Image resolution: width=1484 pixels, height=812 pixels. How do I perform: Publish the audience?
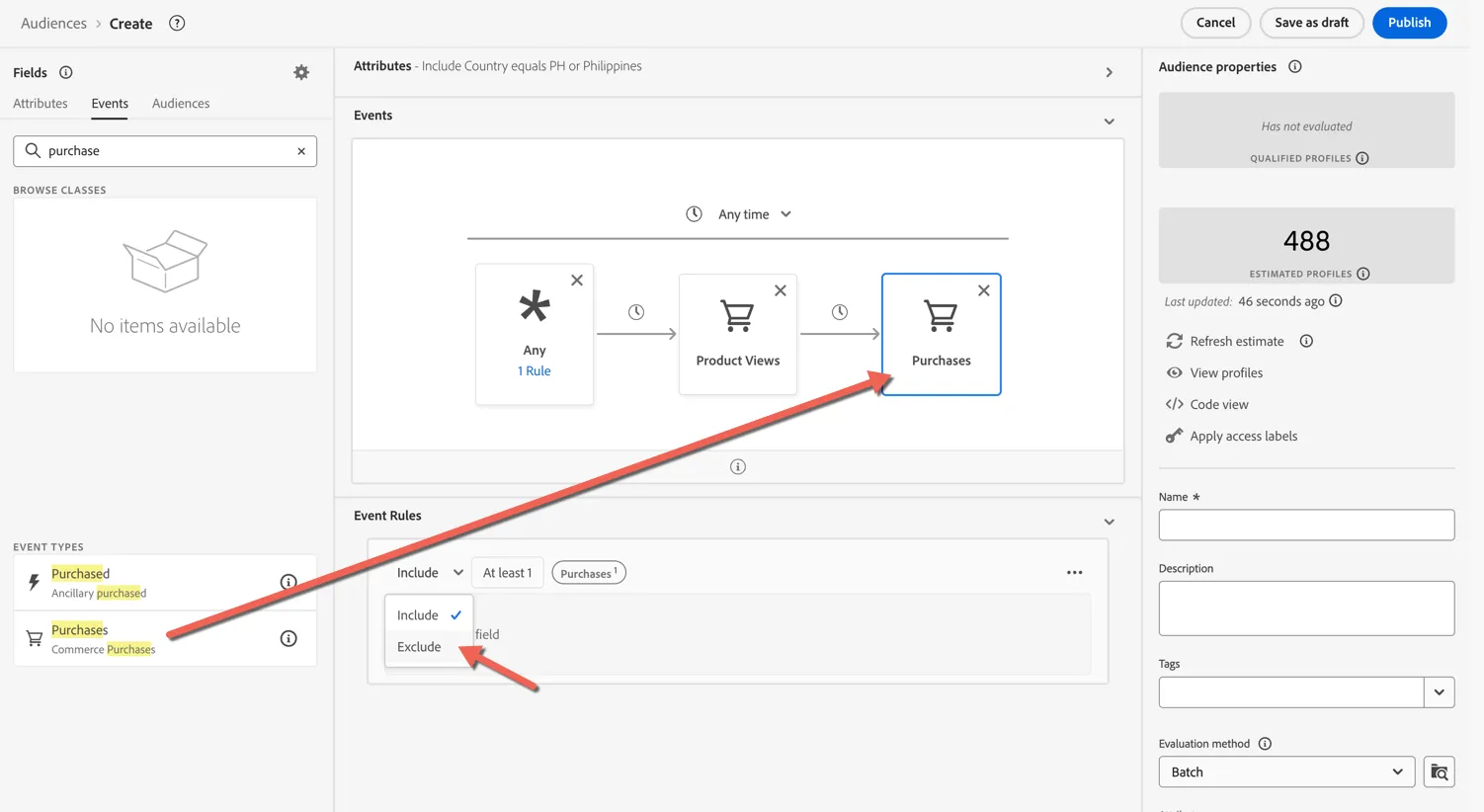tap(1409, 23)
